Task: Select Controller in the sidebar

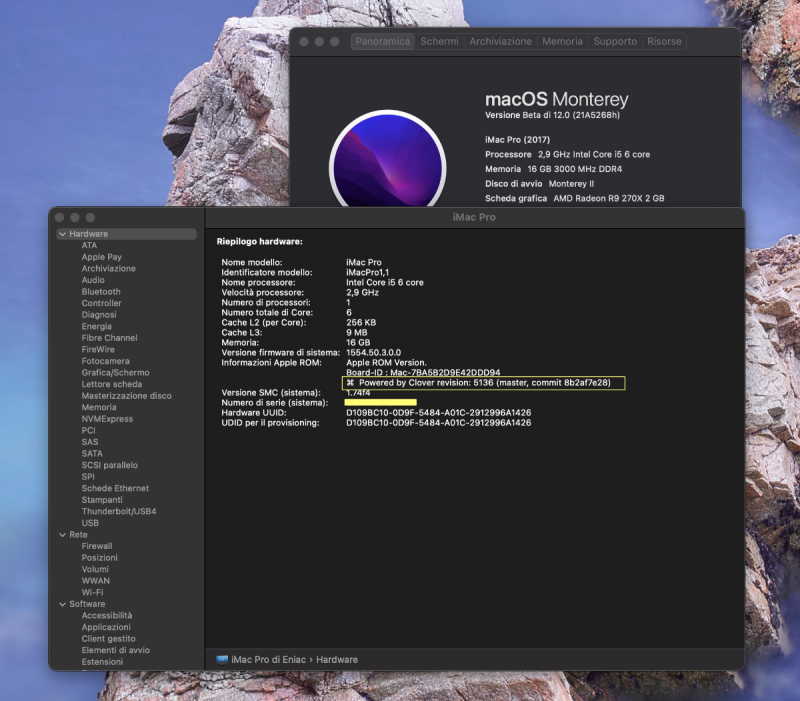Action: click(x=102, y=303)
